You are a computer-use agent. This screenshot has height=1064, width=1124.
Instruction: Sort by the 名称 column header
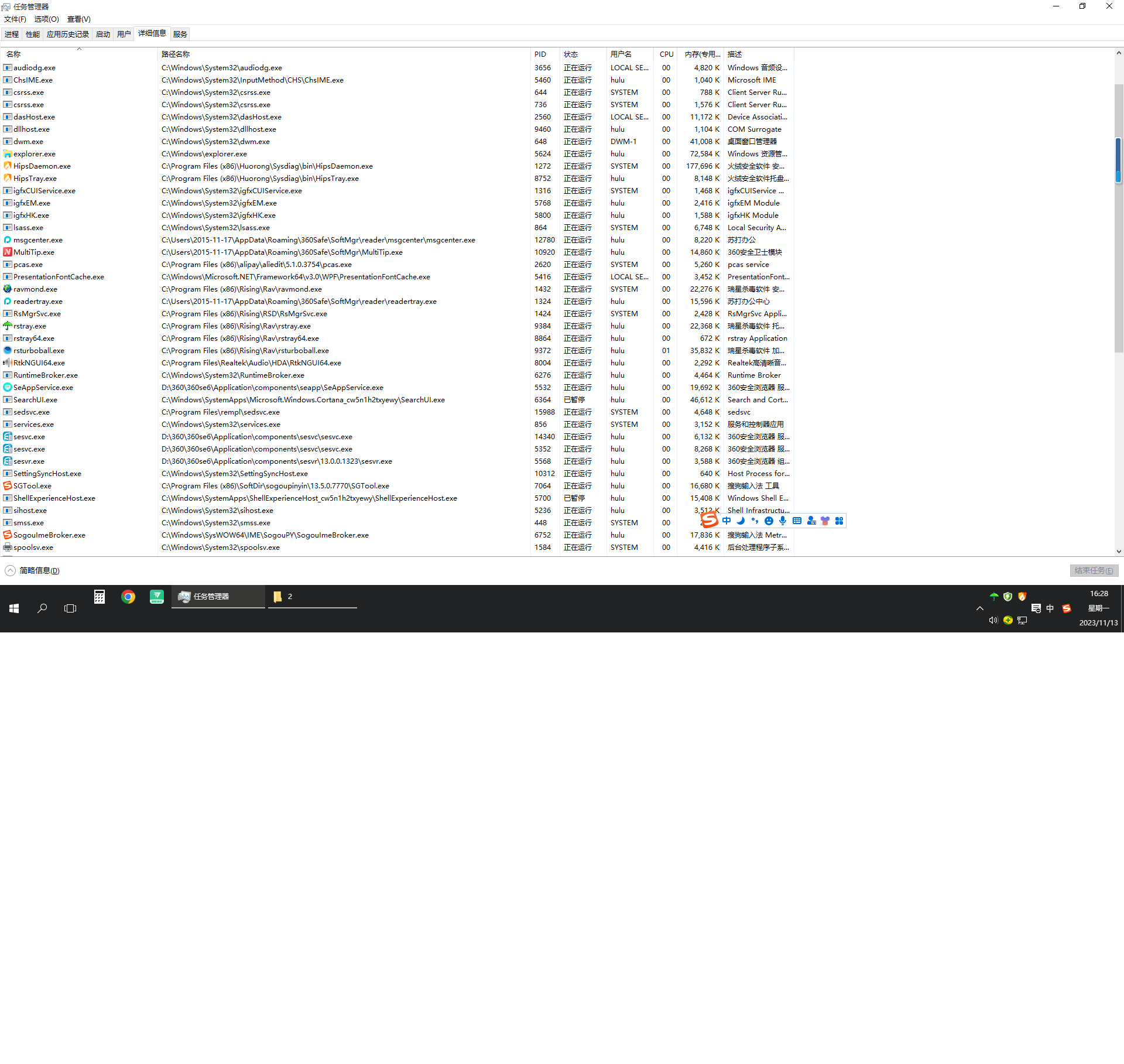click(x=79, y=54)
